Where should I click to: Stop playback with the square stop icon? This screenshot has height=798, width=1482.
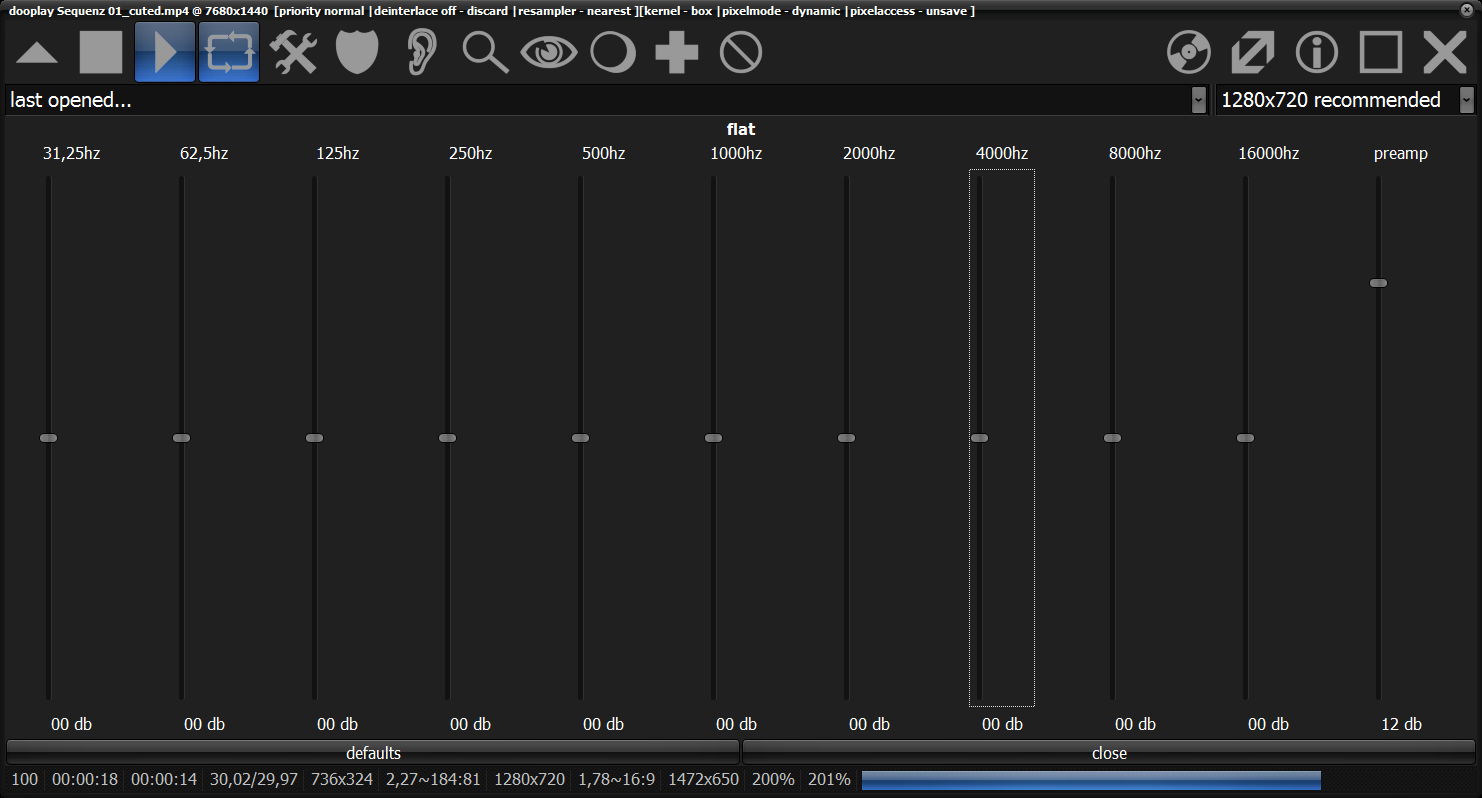[x=101, y=53]
